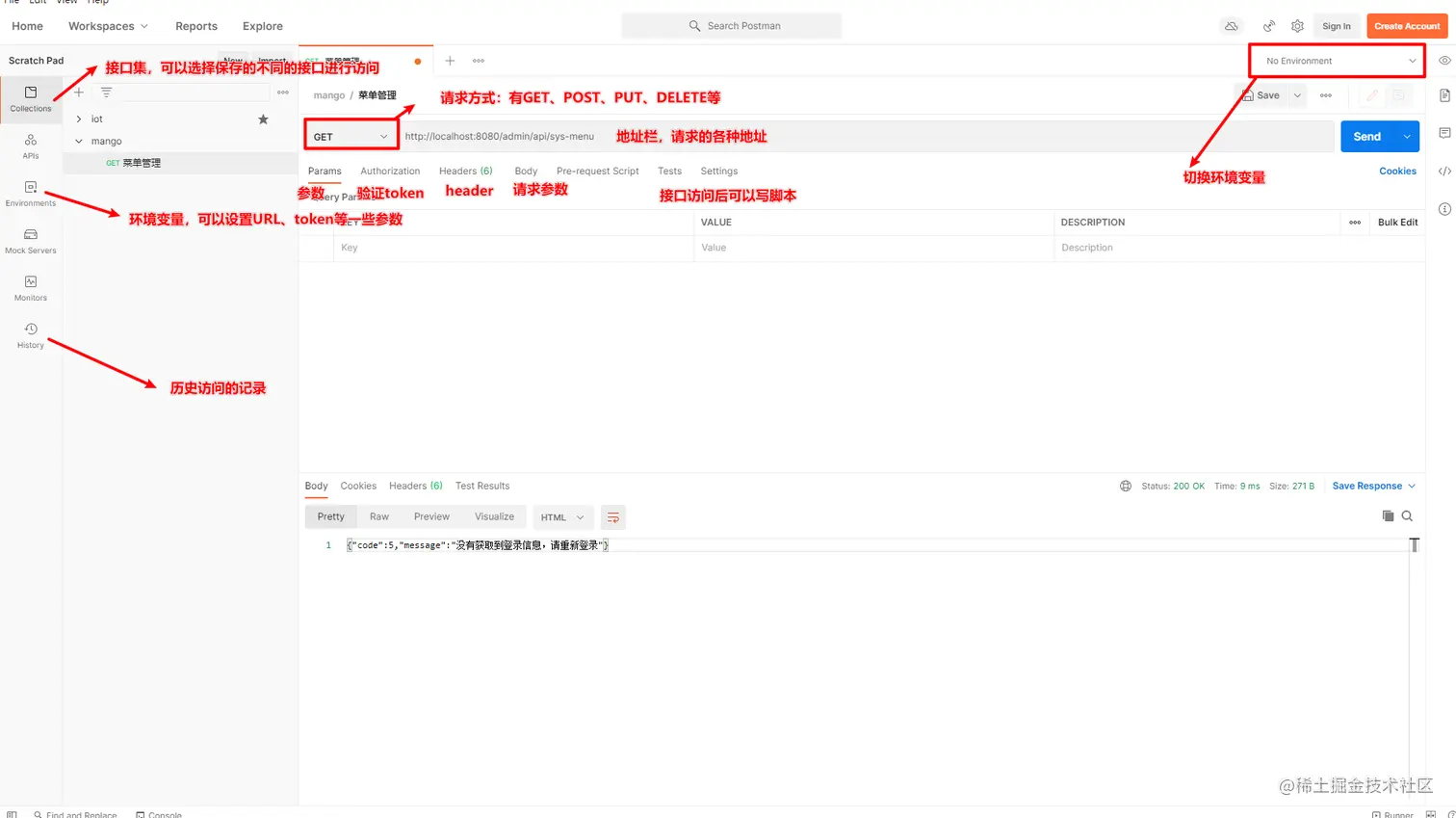Open the HTML response format dropdown
1456x818 pixels.
pos(562,517)
